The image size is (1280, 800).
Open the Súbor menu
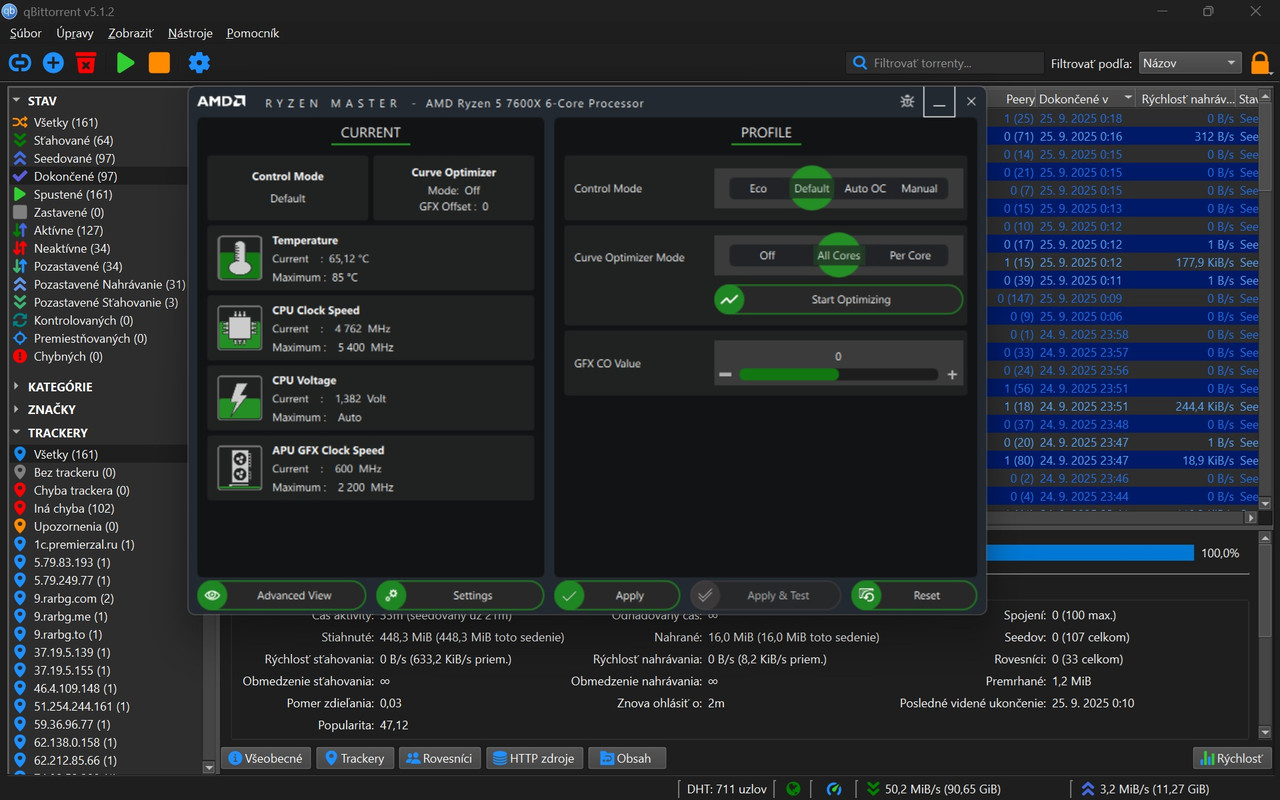[x=26, y=33]
